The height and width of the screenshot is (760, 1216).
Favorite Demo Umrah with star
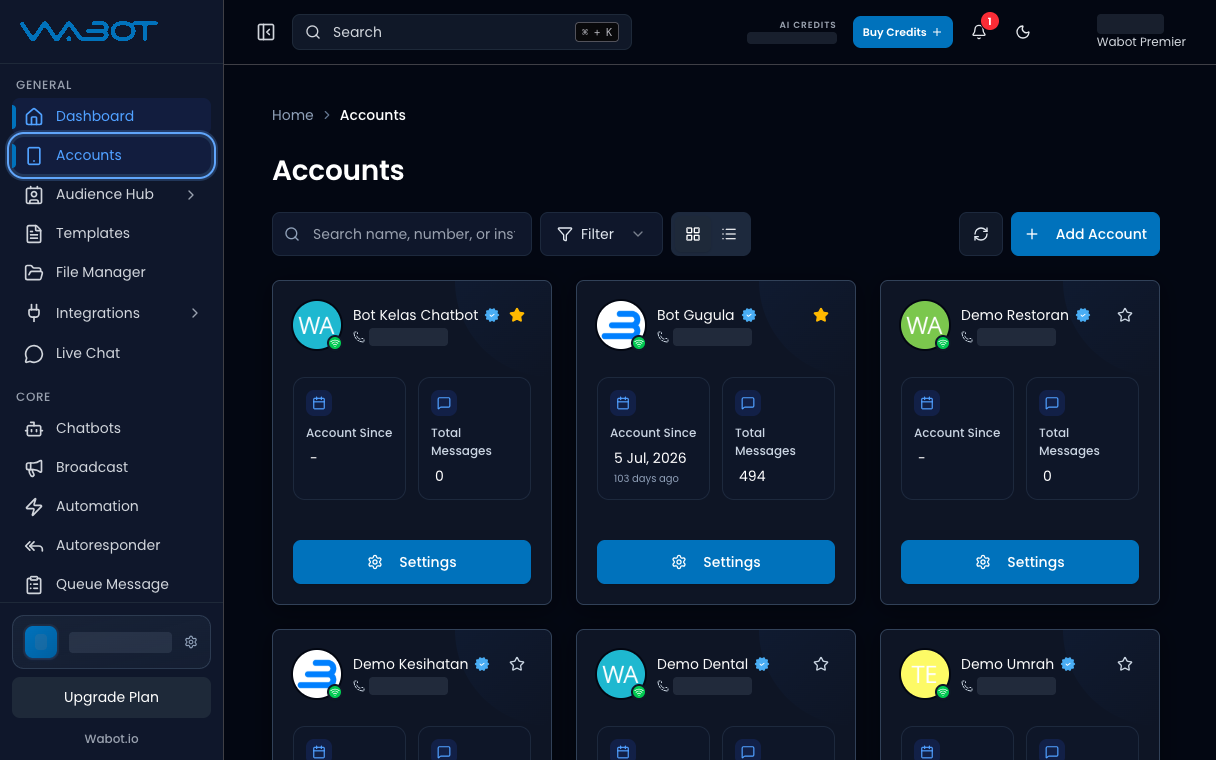(x=1125, y=664)
